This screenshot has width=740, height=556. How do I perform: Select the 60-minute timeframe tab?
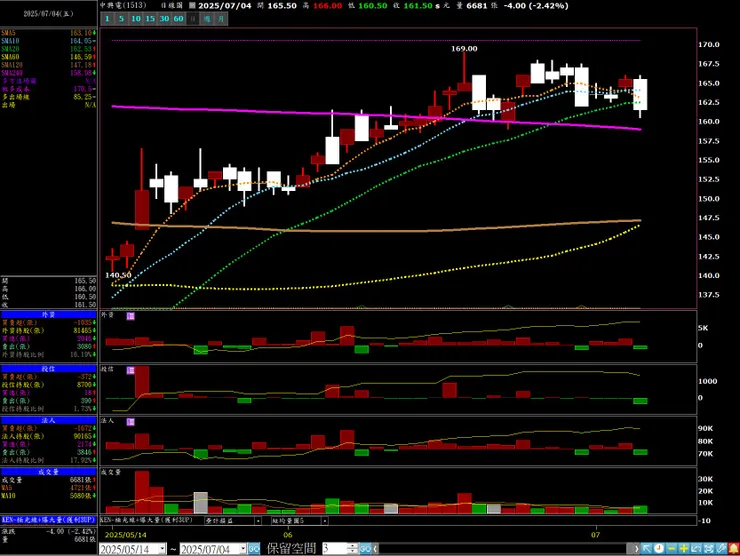click(x=178, y=19)
